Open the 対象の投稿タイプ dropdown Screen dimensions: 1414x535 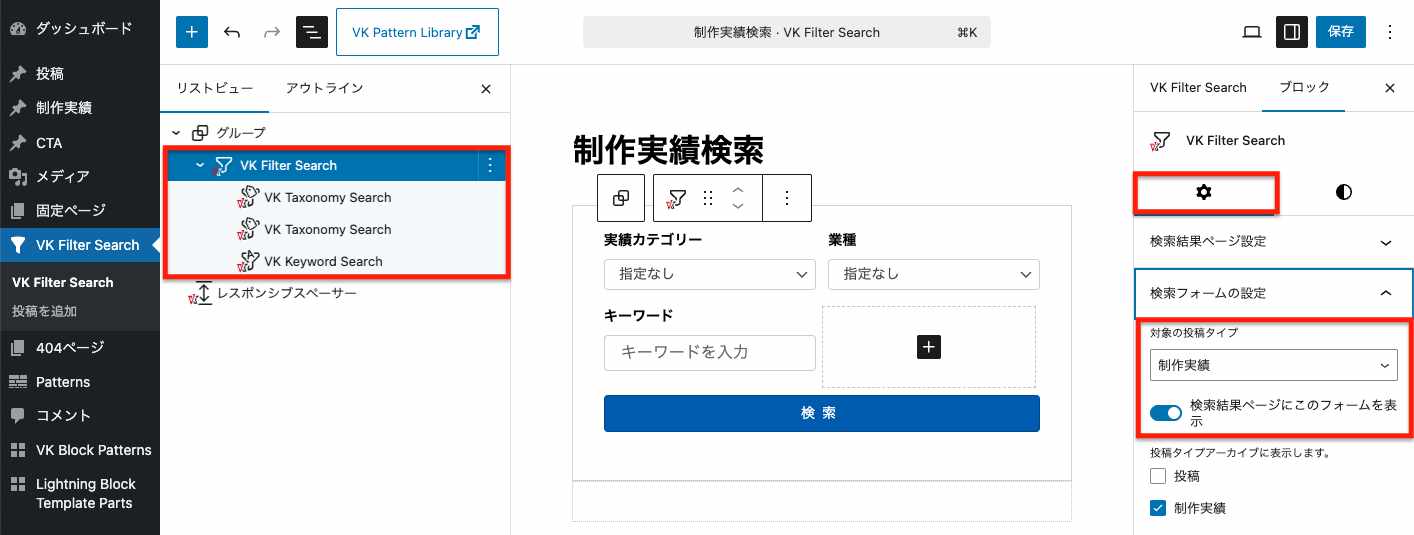click(1273, 365)
